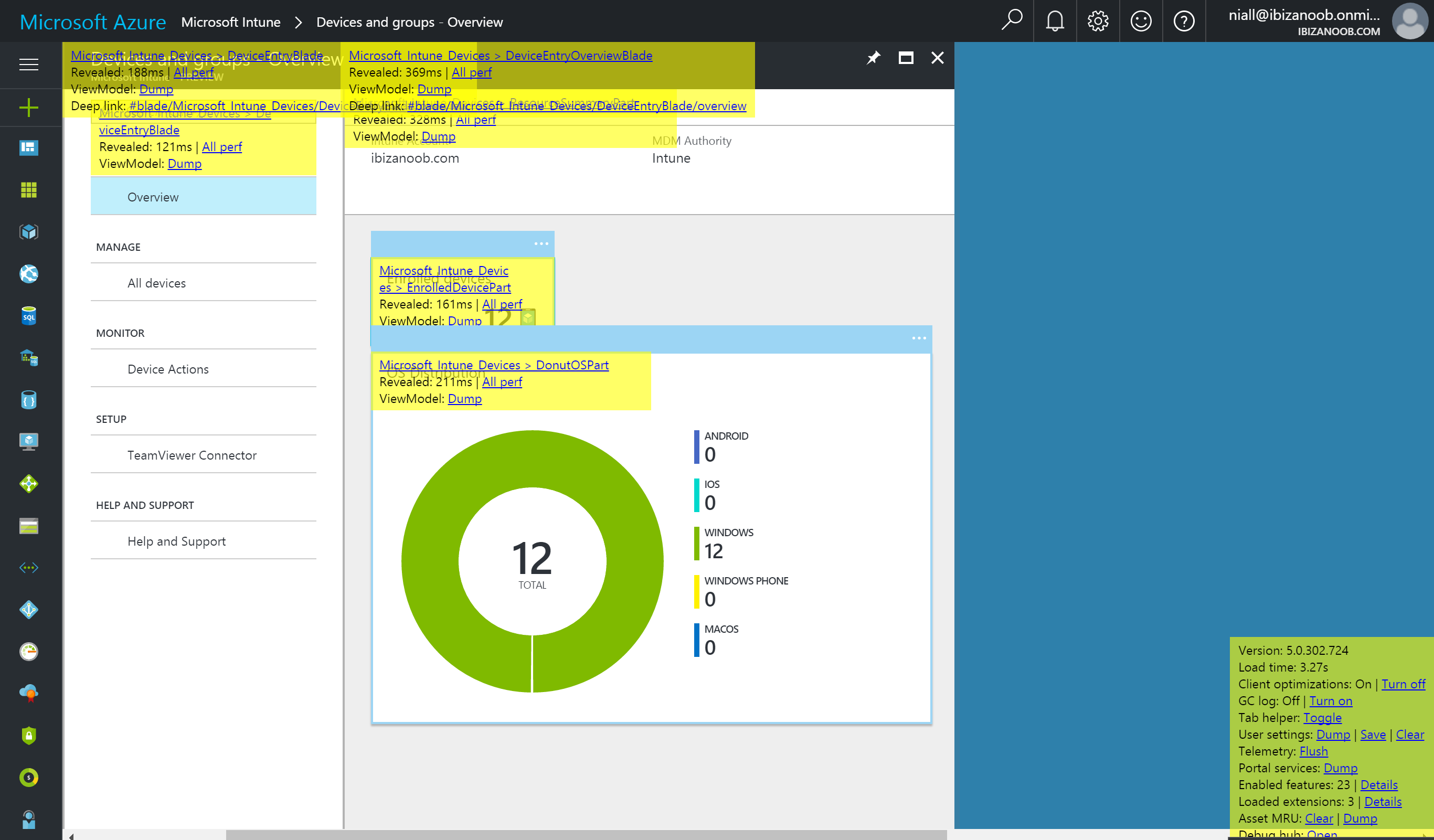
Task: Open Virtual networks arrows icon
Action: [29, 567]
